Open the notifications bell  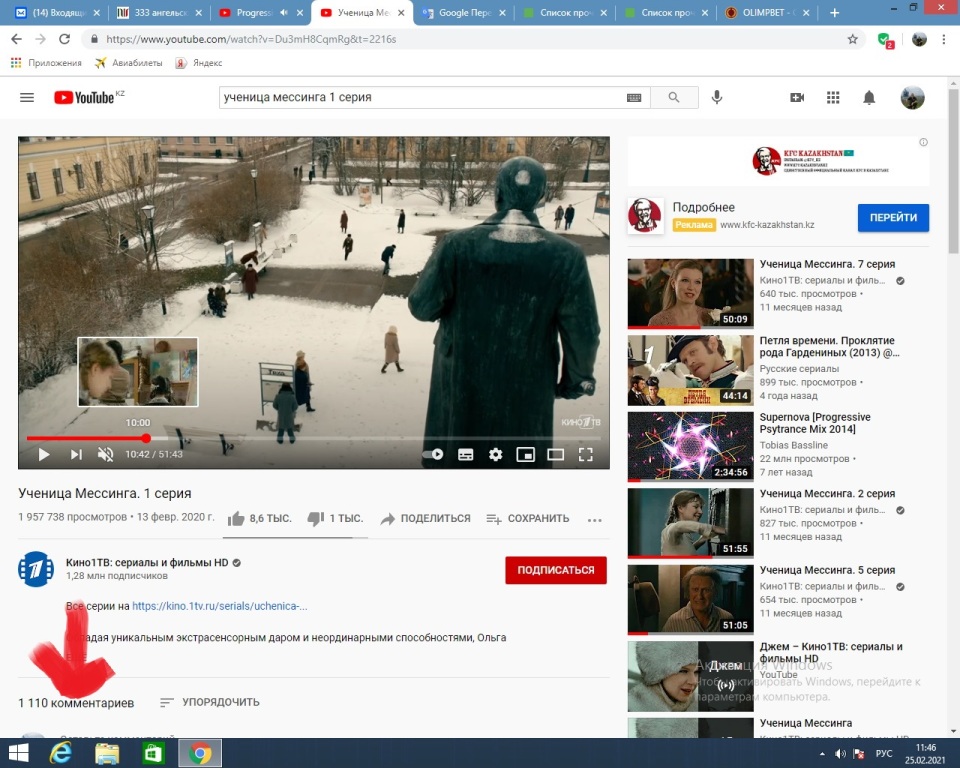(x=869, y=97)
